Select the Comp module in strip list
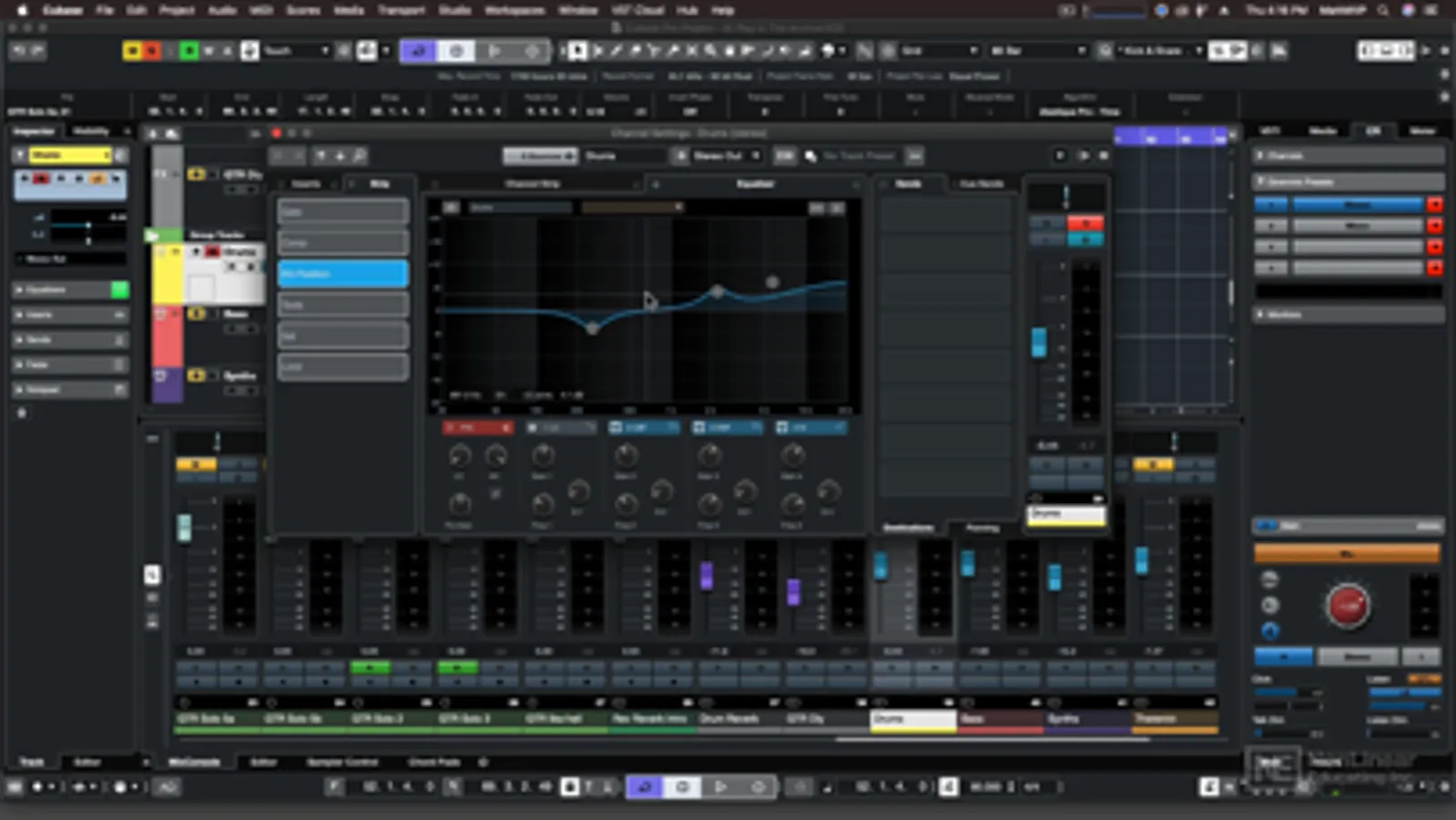The image size is (1456, 820). pos(342,243)
